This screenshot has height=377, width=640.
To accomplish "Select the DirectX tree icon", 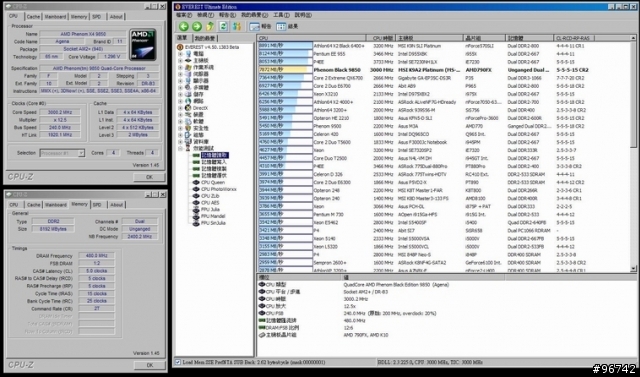I will point(188,108).
